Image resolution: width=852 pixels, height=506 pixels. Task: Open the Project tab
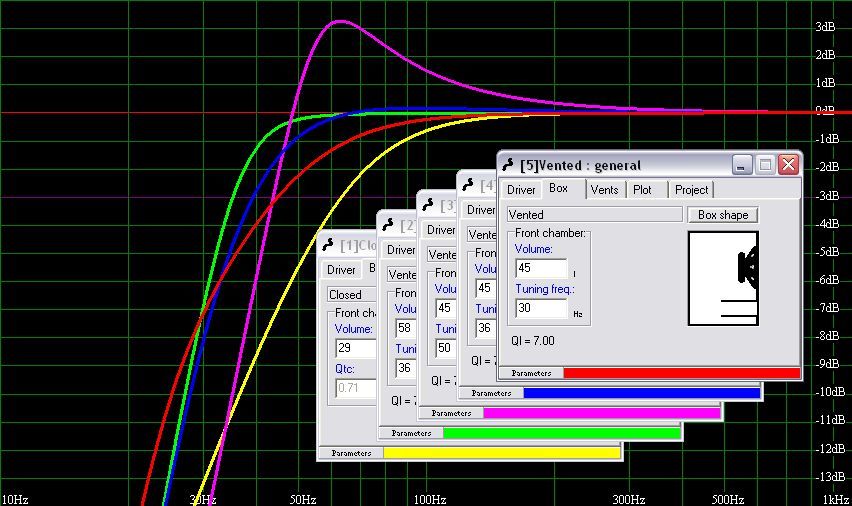pyautogui.click(x=691, y=190)
